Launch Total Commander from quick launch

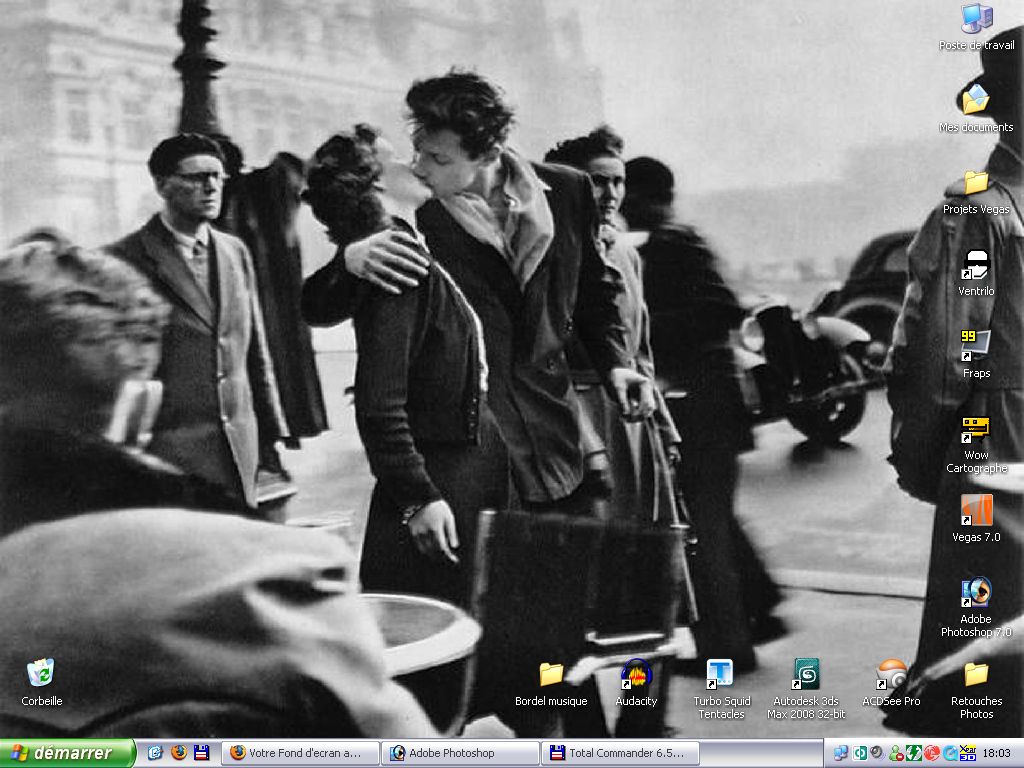click(202, 753)
